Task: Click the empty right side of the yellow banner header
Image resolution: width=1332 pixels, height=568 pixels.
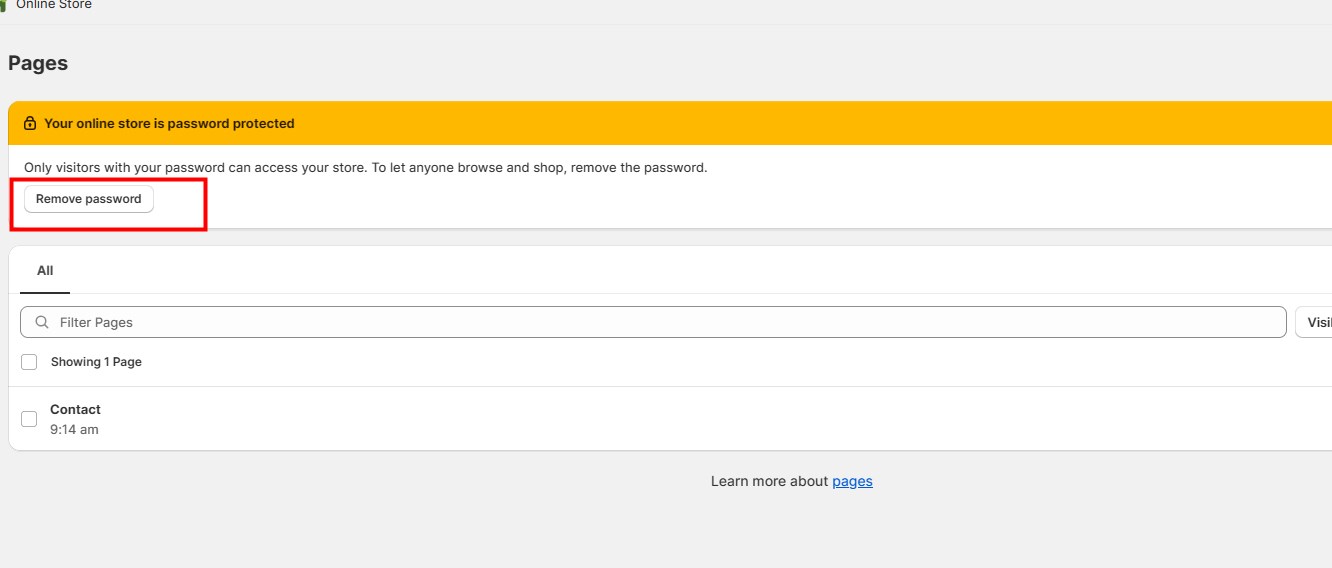Action: click(900, 124)
